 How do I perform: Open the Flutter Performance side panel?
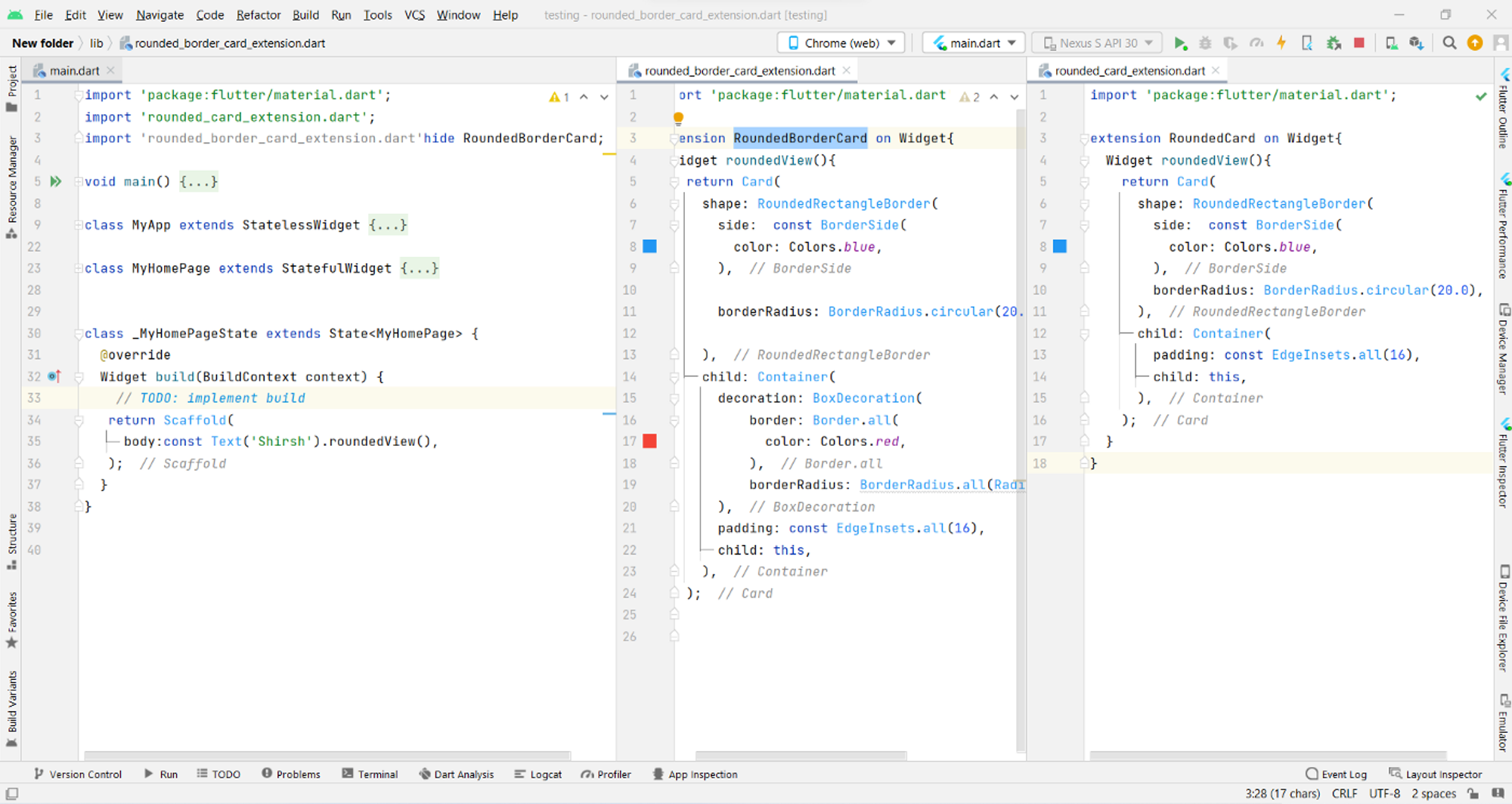click(x=1503, y=226)
